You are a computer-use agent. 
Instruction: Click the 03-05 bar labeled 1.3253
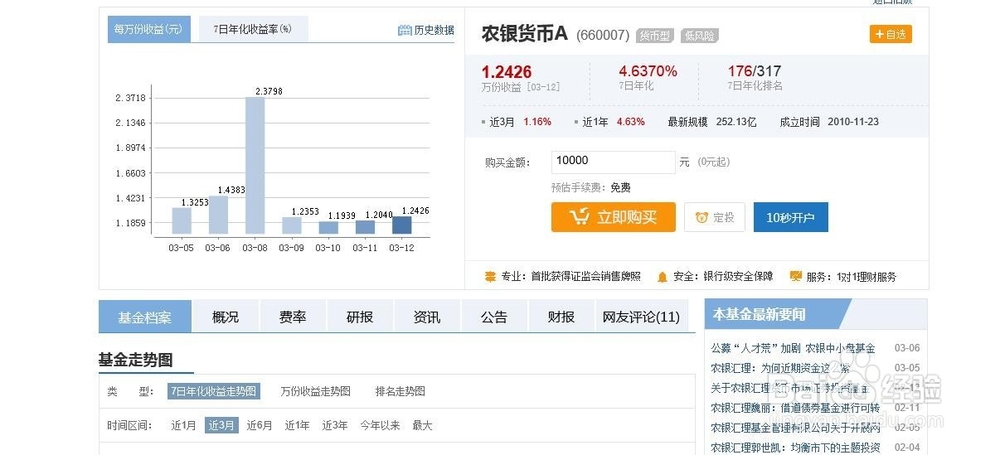coord(182,221)
